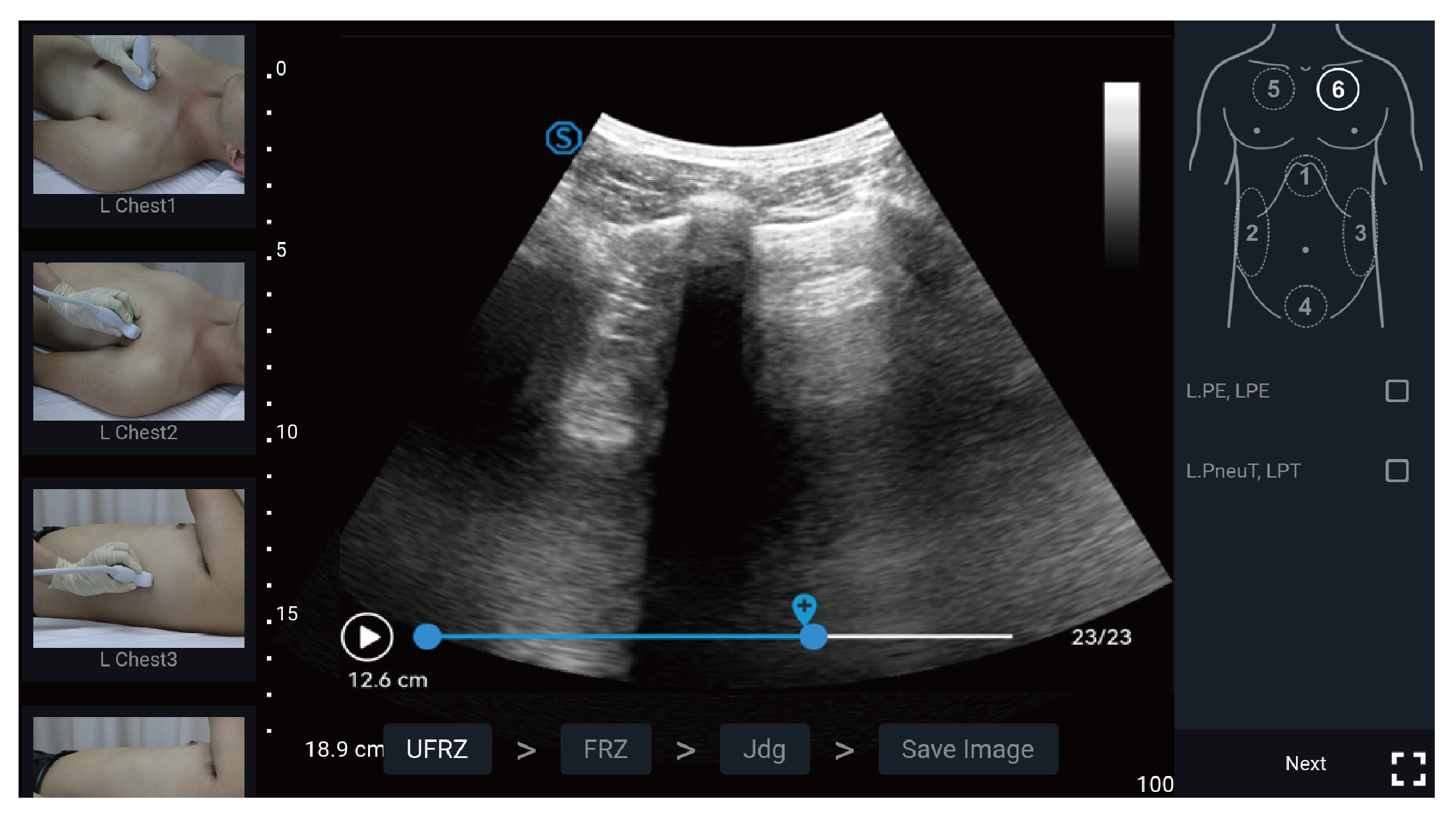
Task: Click the blue S orientation marker
Action: coord(564,138)
